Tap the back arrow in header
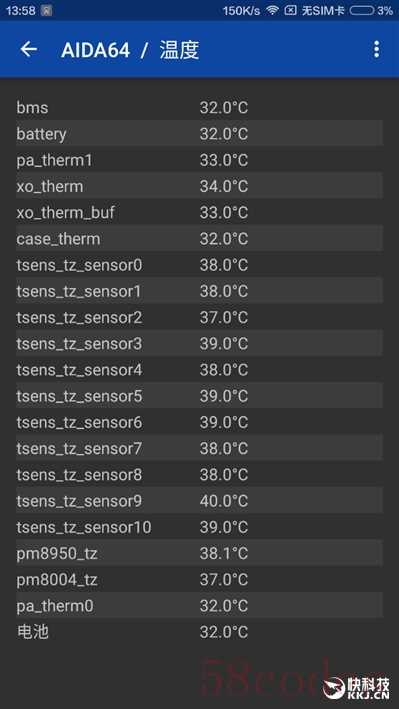Image resolution: width=399 pixels, height=709 pixels. (x=28, y=49)
